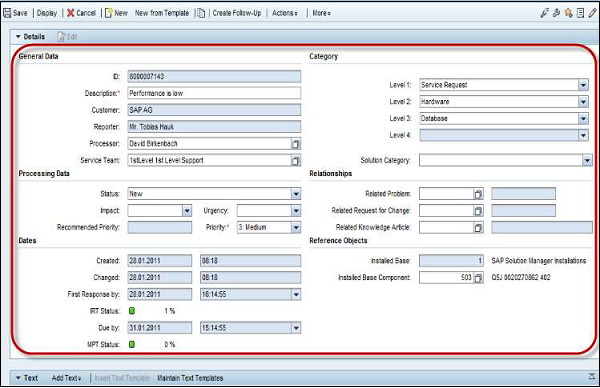This screenshot has width=600, height=388.
Task: Click the icon at right end of Text bar
Action: 592,377
